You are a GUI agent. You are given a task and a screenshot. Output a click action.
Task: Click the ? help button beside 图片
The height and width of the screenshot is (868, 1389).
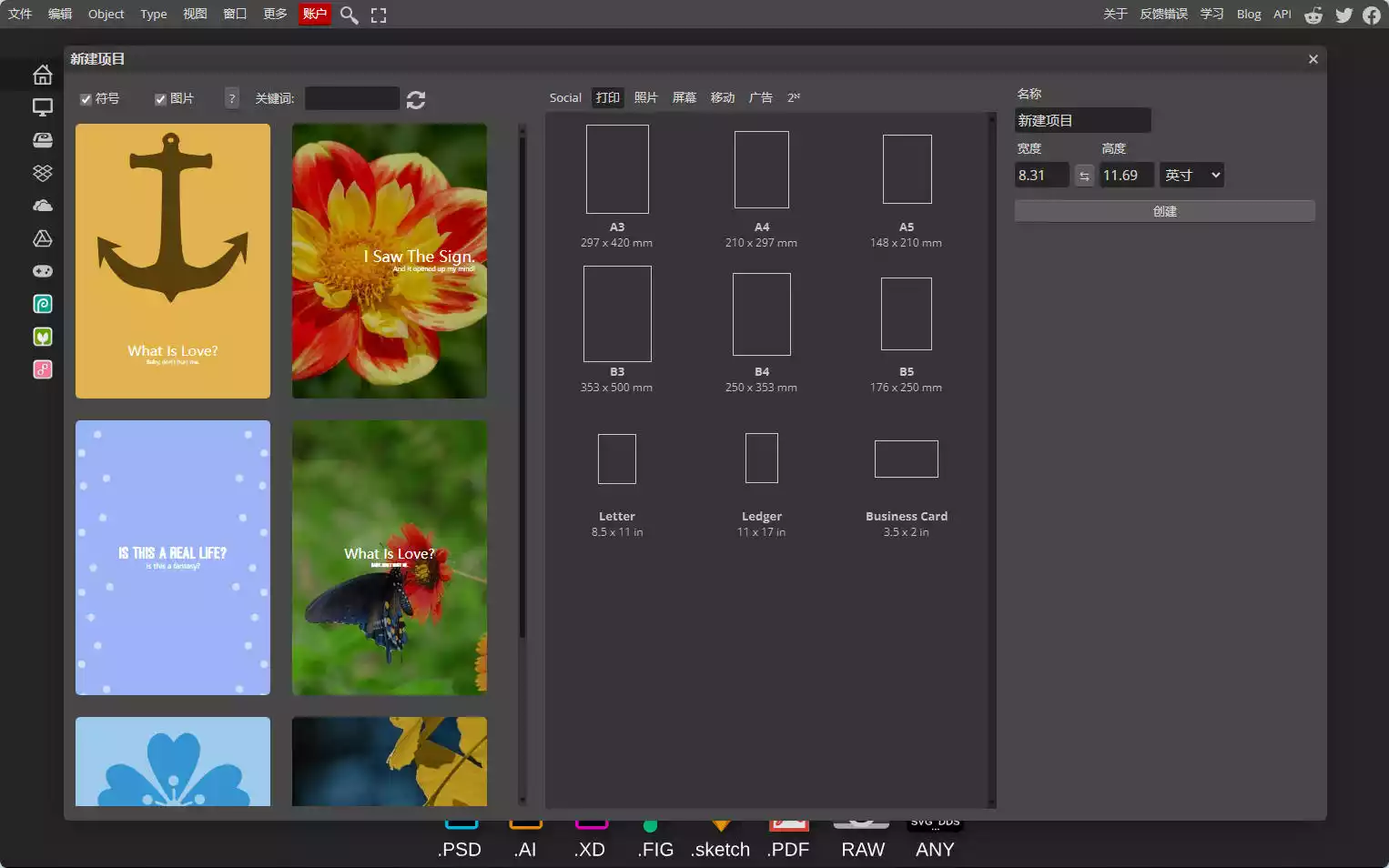232,98
